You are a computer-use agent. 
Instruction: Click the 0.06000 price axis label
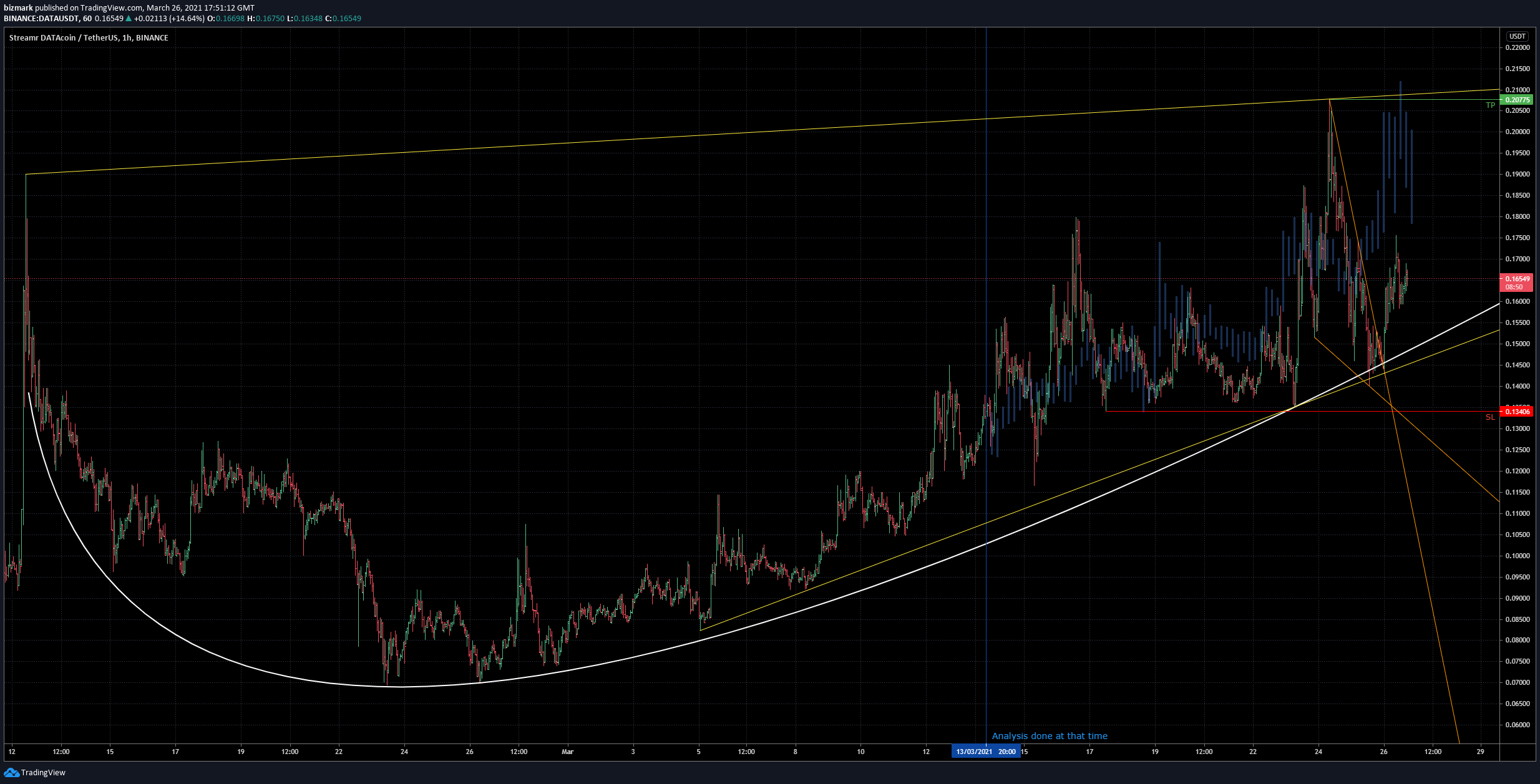[1518, 725]
